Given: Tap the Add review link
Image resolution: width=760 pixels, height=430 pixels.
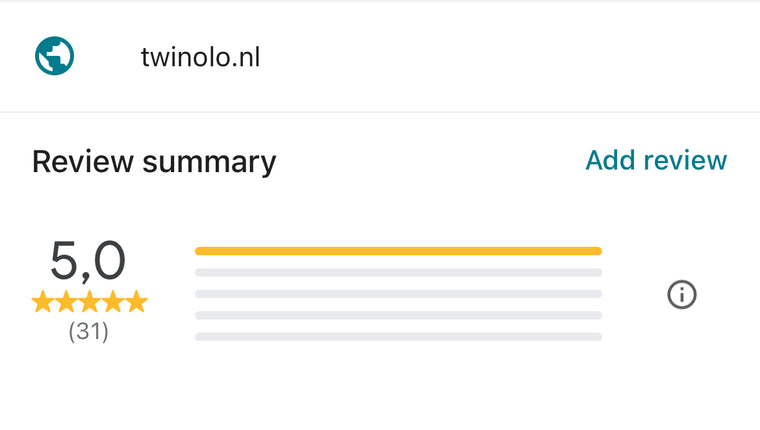Looking at the screenshot, I should [x=656, y=160].
